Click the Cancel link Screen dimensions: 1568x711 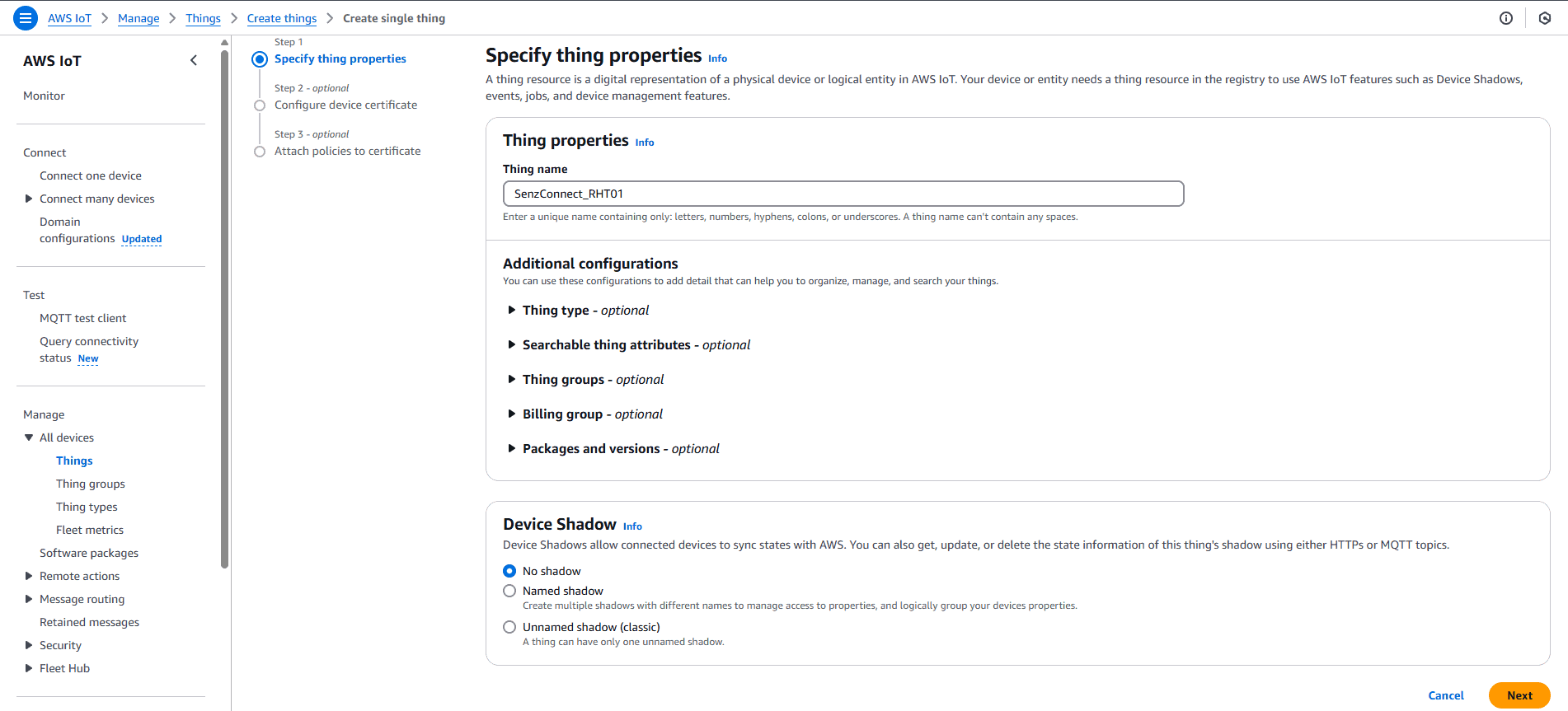pos(1446,695)
